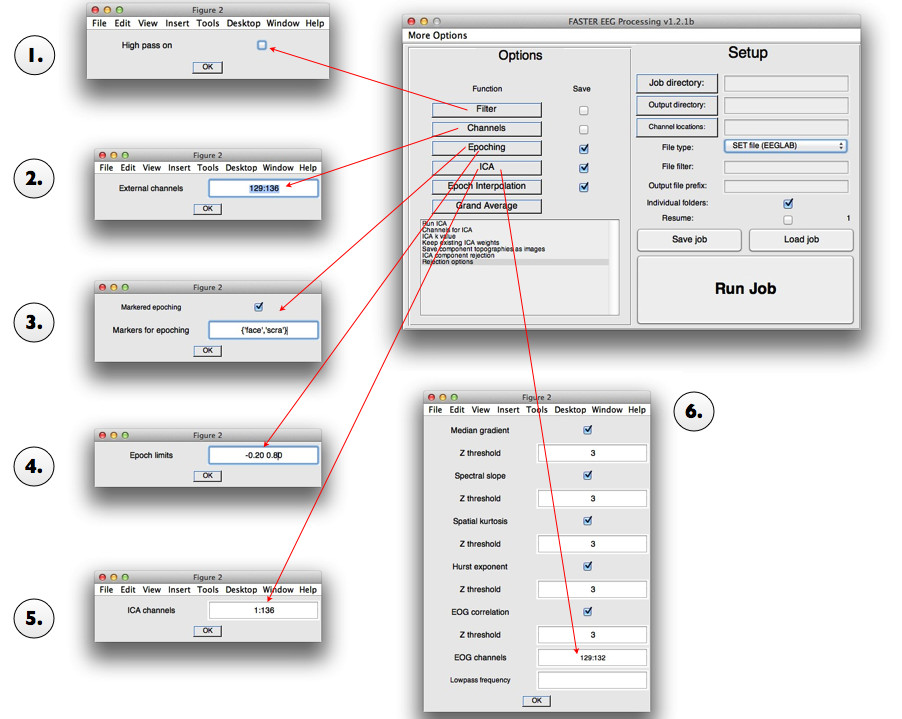The height and width of the screenshot is (719, 902).
Task: Uncheck the ICA save checkbox
Action: (583, 168)
